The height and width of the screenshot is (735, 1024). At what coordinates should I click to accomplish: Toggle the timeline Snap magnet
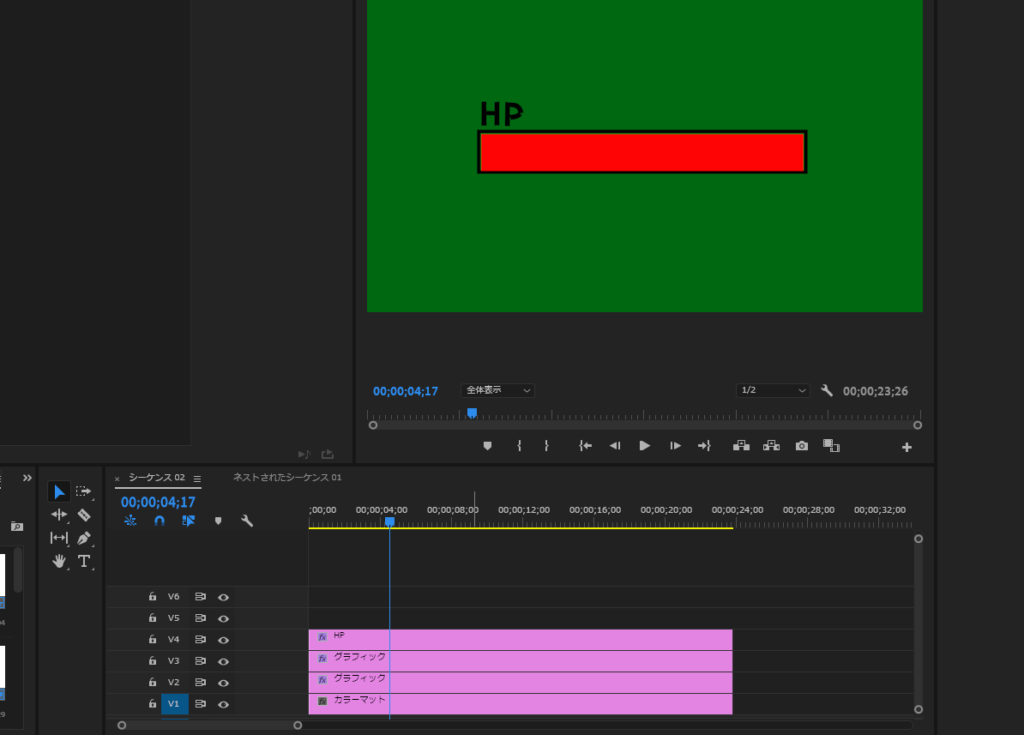pyautogui.click(x=159, y=521)
